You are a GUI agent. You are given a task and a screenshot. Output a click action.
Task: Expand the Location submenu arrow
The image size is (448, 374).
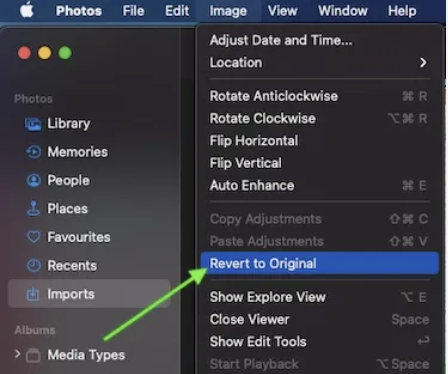click(x=423, y=63)
